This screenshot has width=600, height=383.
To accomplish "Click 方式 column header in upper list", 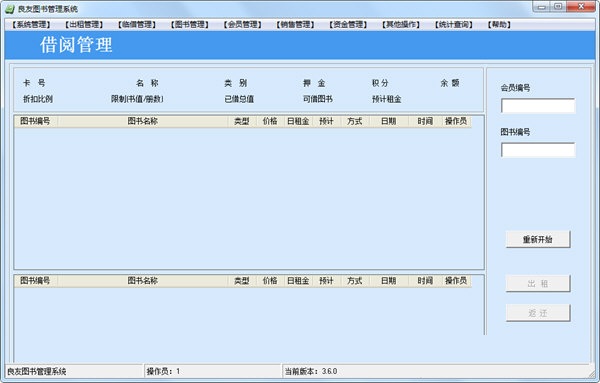I will (355, 121).
